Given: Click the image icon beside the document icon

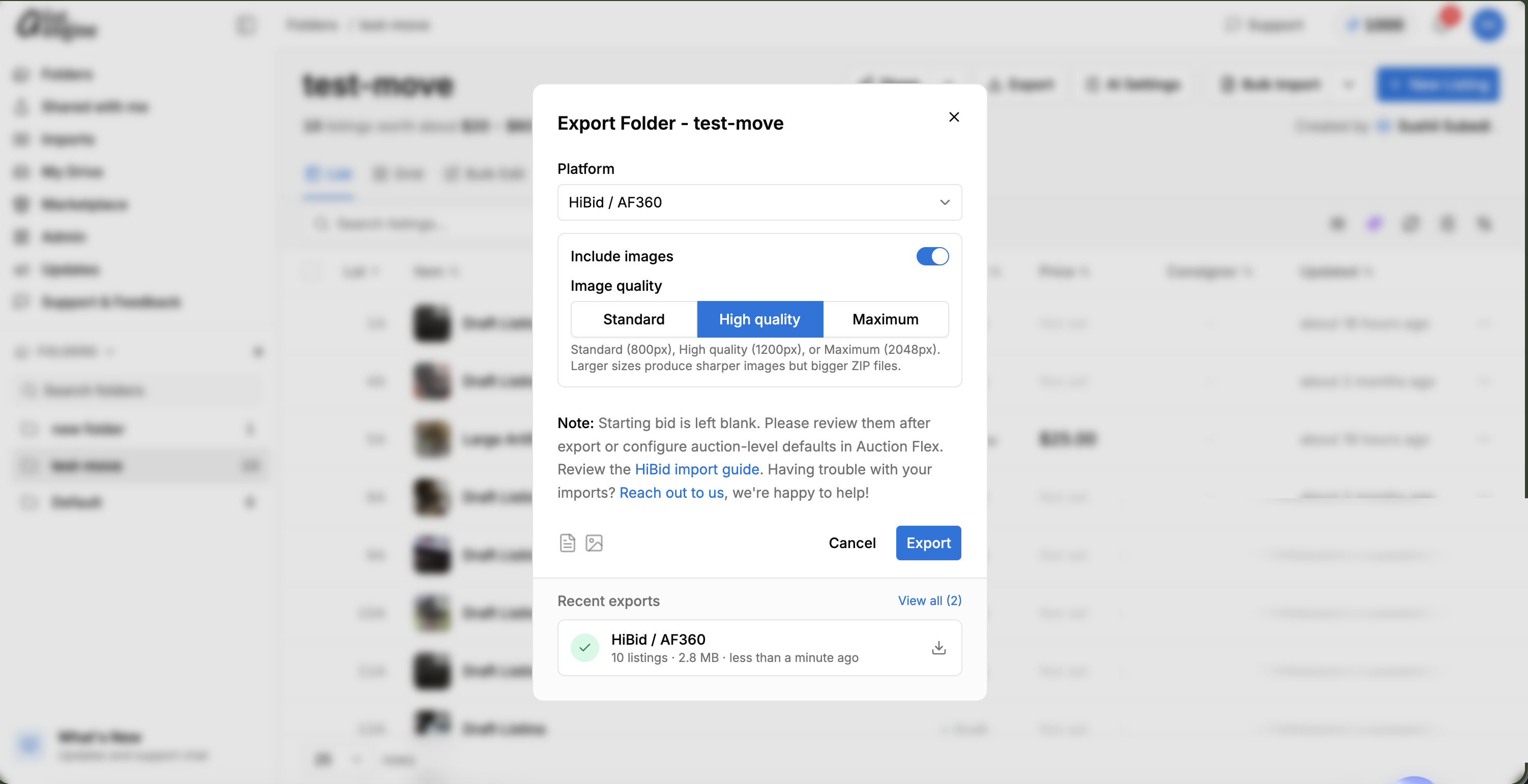Looking at the screenshot, I should [594, 542].
